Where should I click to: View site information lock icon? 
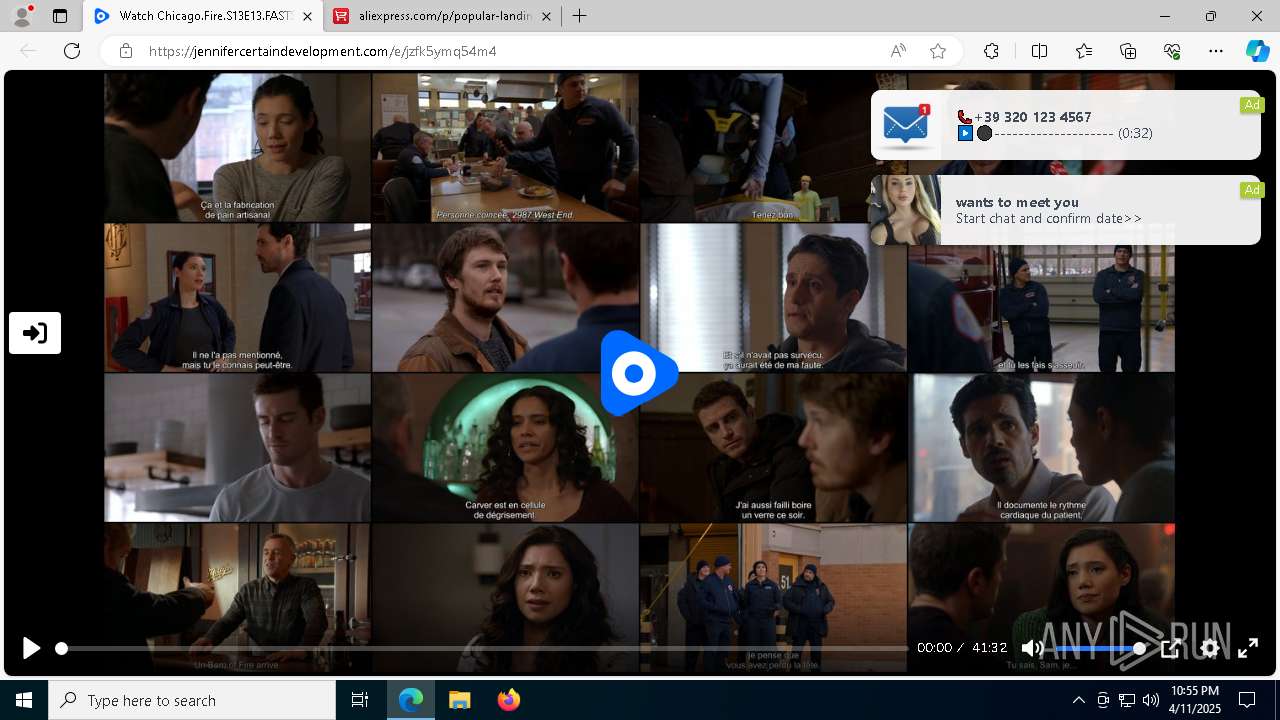[x=125, y=51]
